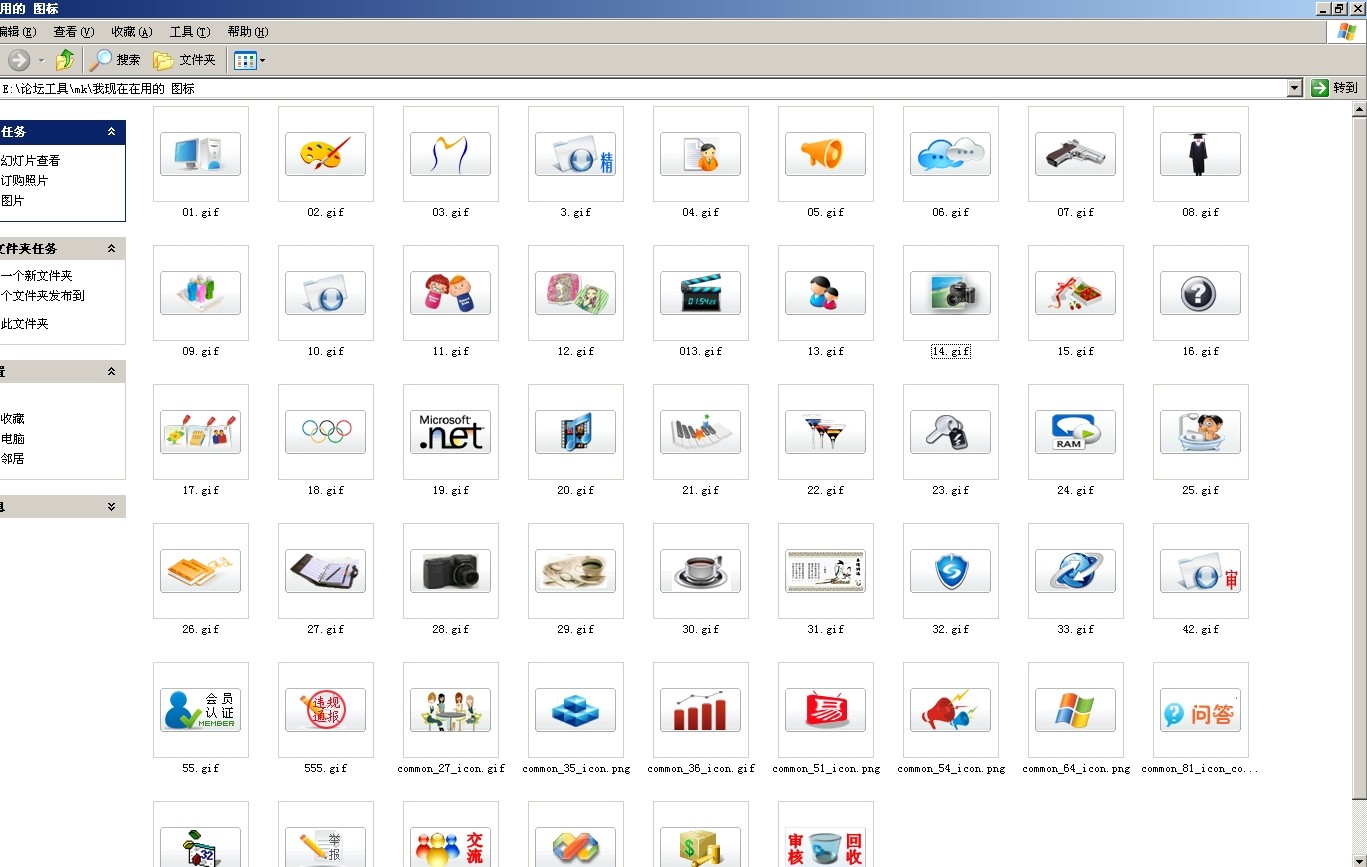
Task: Click the 邻居 link in the sidebar
Action: pos(12,458)
